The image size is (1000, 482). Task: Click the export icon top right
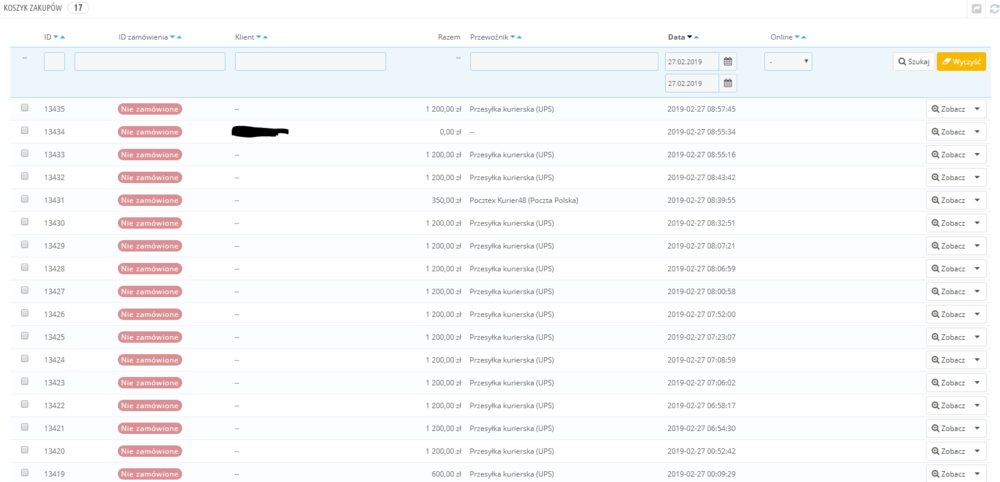[x=977, y=9]
